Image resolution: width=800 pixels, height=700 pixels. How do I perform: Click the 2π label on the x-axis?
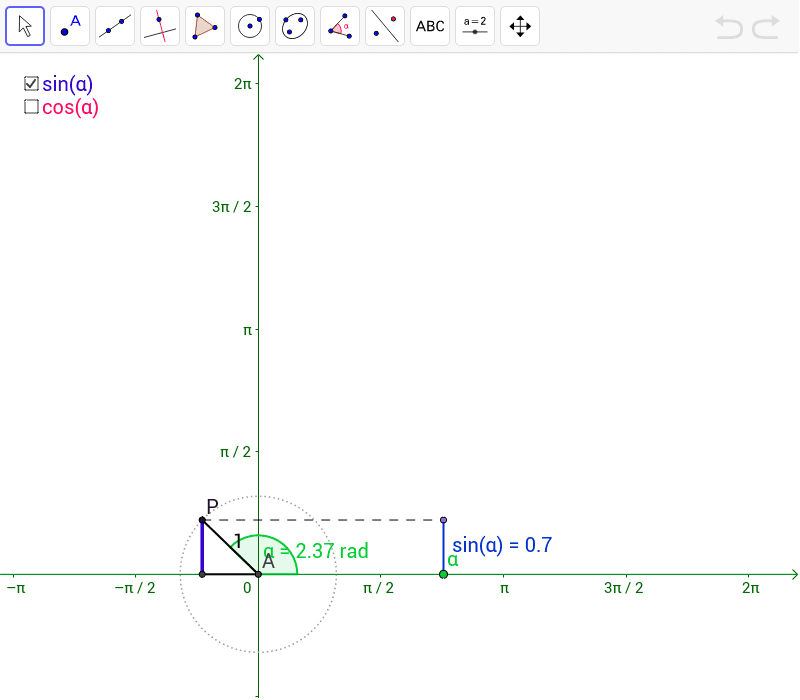(751, 588)
